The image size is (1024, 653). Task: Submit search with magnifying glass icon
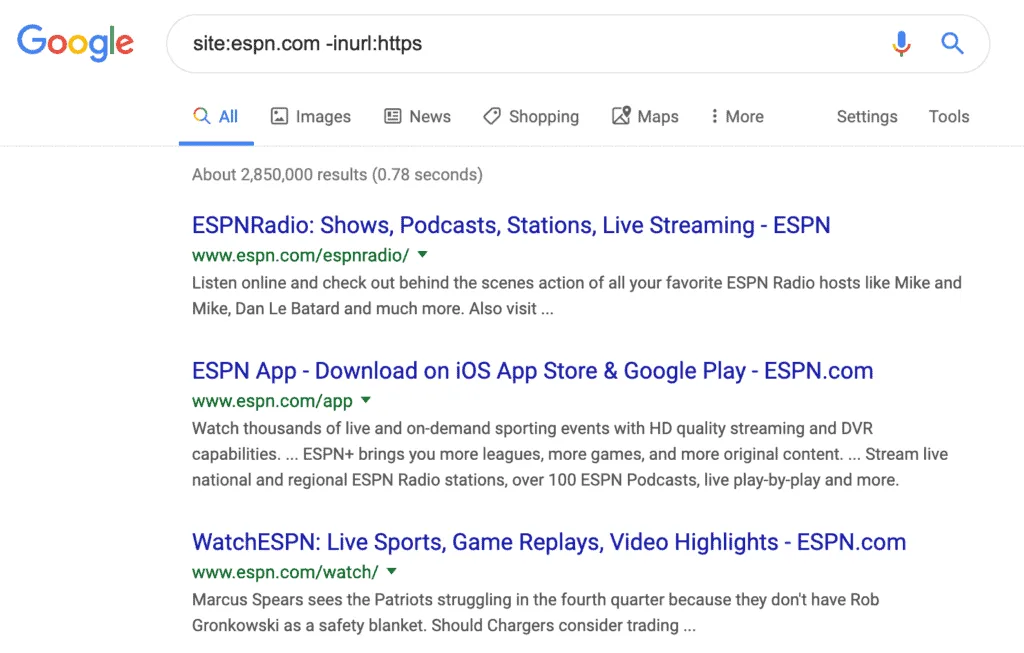(x=952, y=44)
